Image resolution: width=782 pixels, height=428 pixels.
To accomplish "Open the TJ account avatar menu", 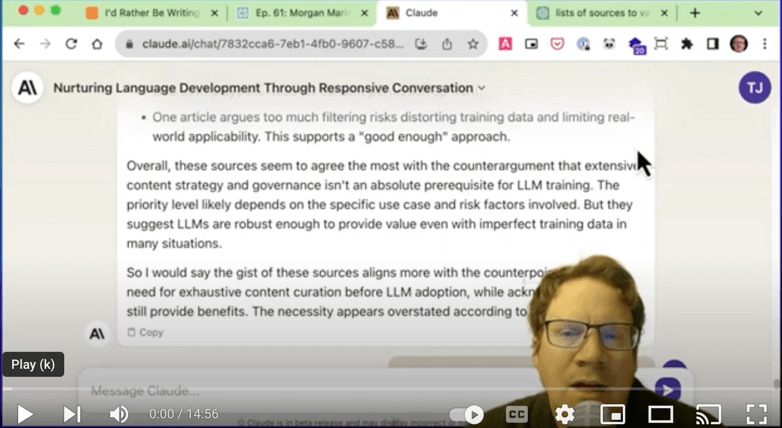I will pyautogui.click(x=754, y=88).
